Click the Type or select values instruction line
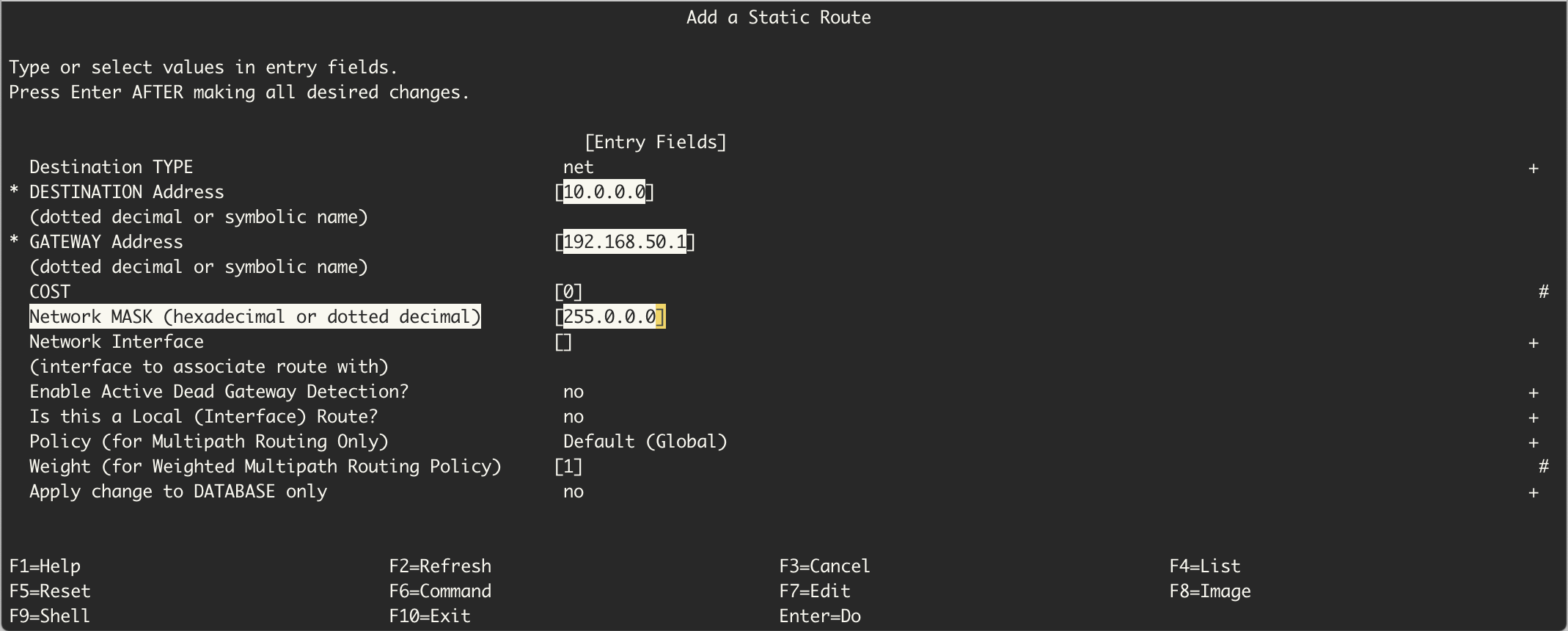1568x631 pixels. (x=203, y=68)
